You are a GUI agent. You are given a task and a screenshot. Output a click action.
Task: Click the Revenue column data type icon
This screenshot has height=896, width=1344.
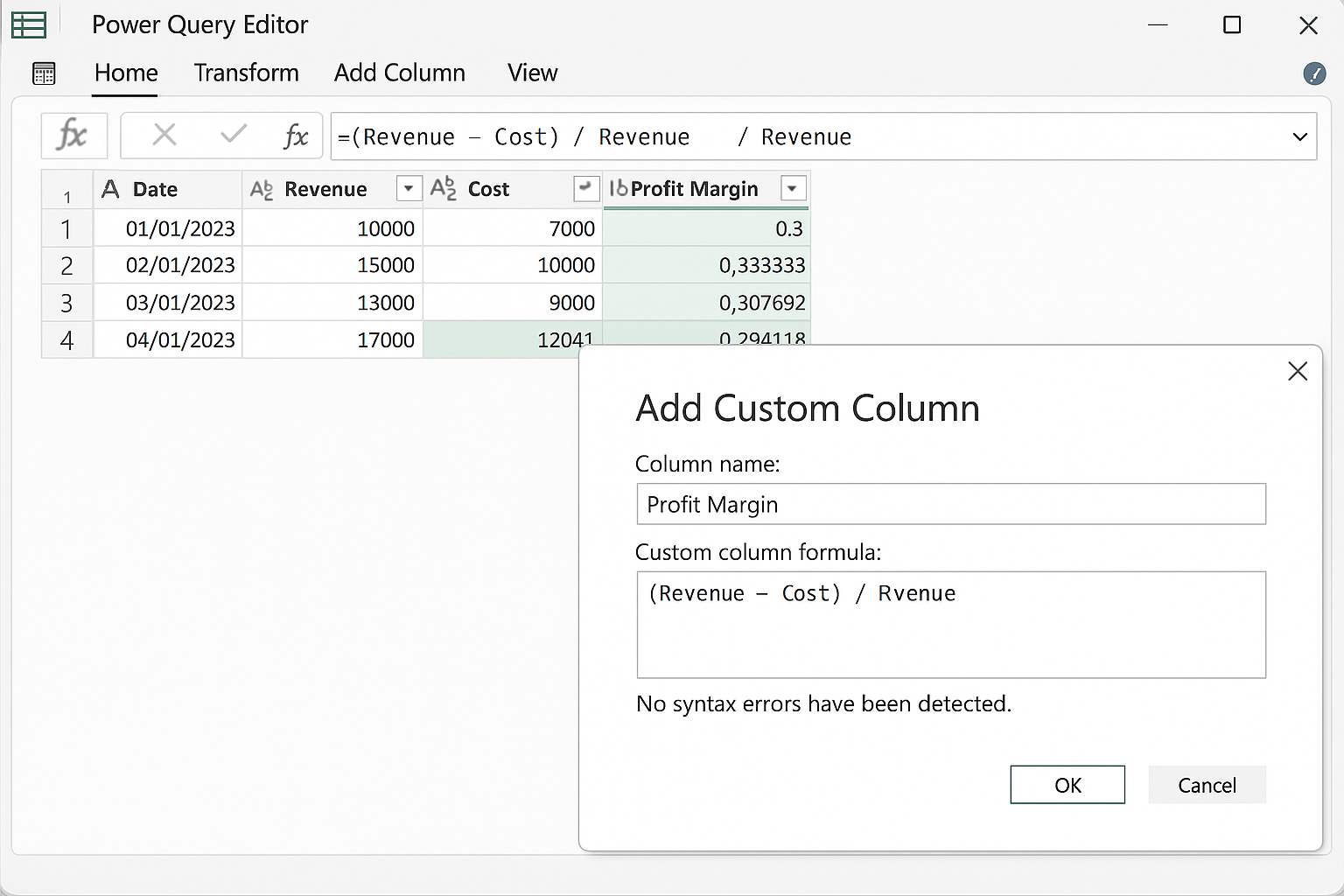[x=262, y=189]
